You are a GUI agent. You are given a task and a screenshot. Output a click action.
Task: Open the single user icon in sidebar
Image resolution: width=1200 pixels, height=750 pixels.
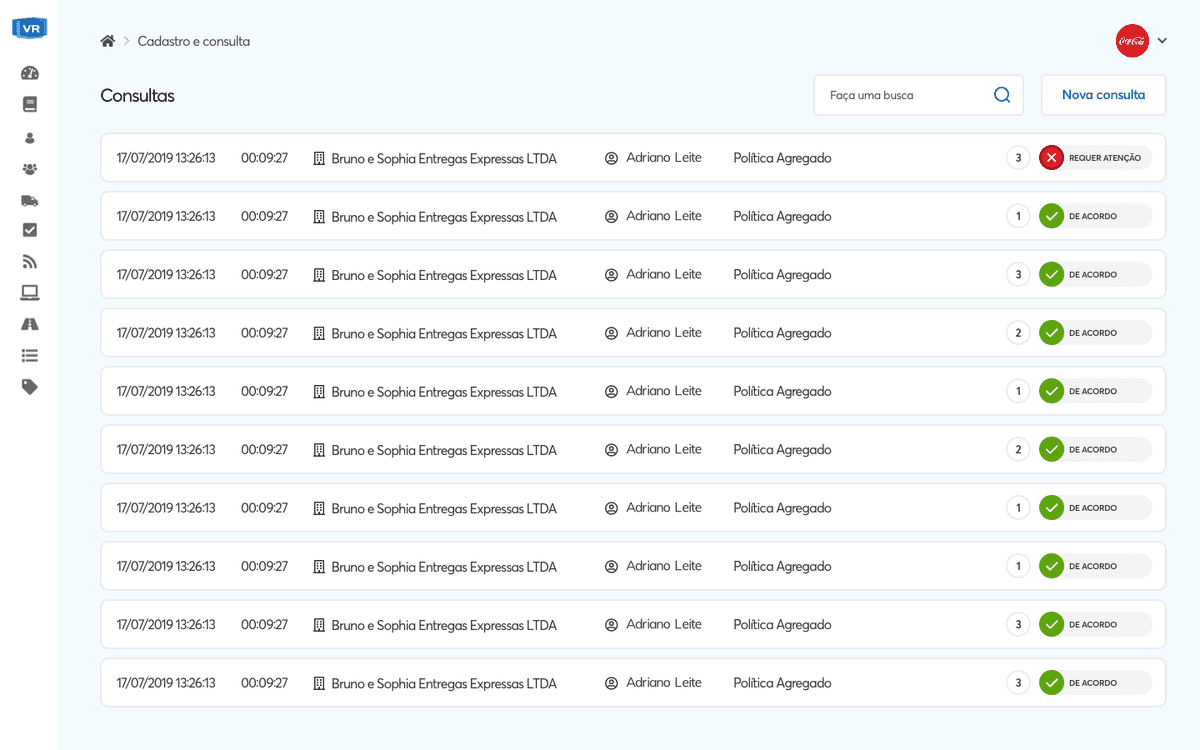[29, 138]
